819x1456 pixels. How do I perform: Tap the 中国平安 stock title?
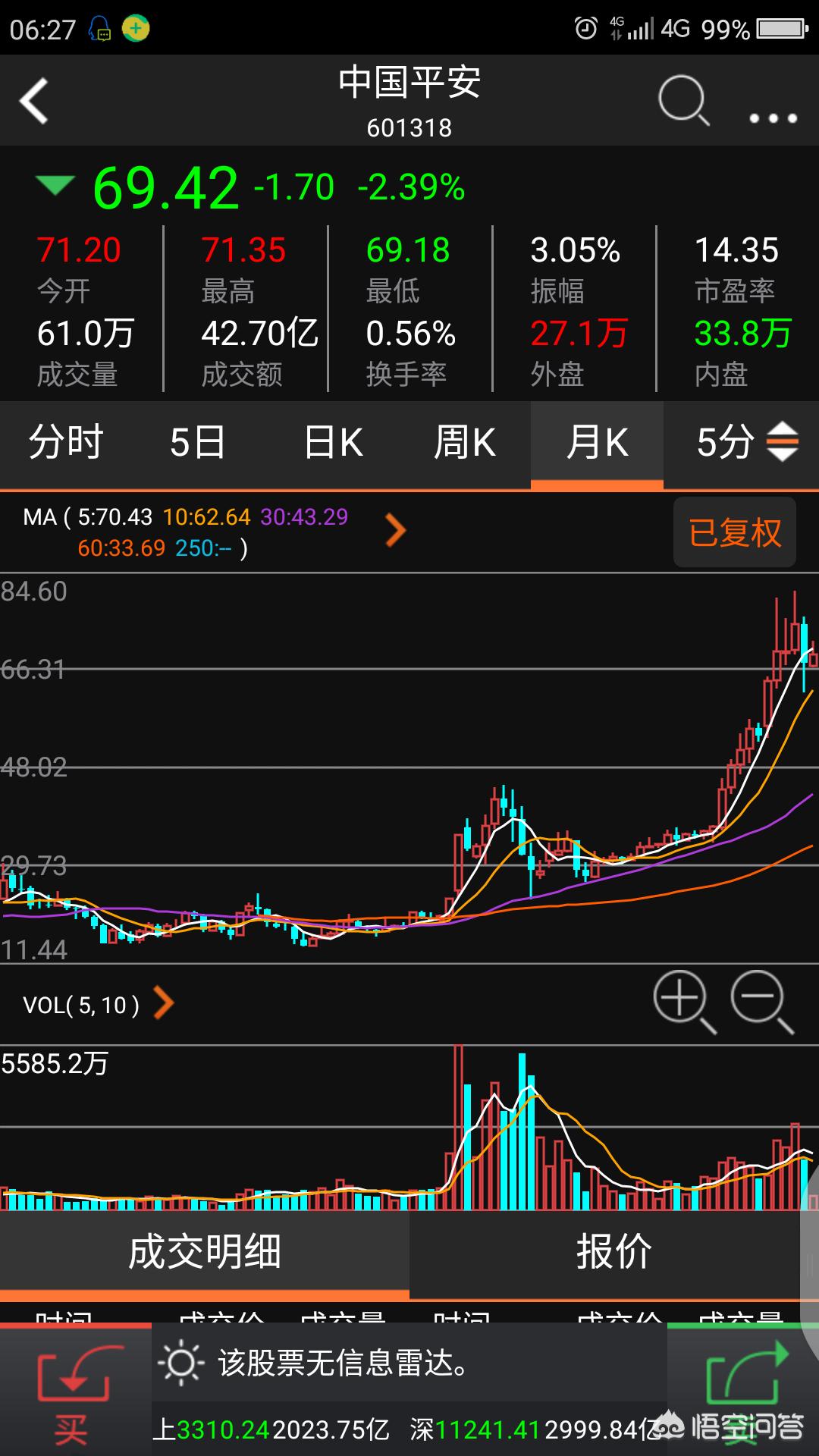409,82
